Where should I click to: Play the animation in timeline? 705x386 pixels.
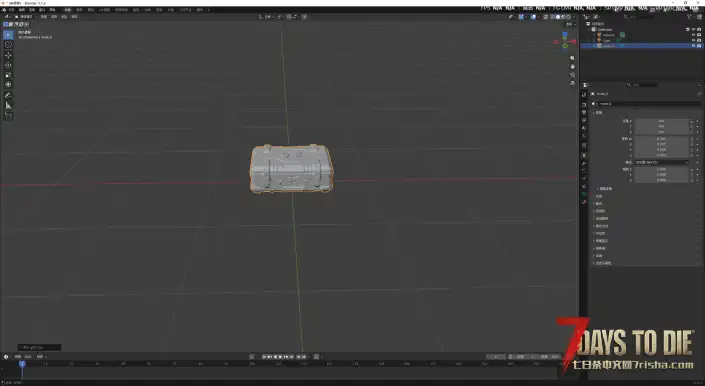point(281,356)
